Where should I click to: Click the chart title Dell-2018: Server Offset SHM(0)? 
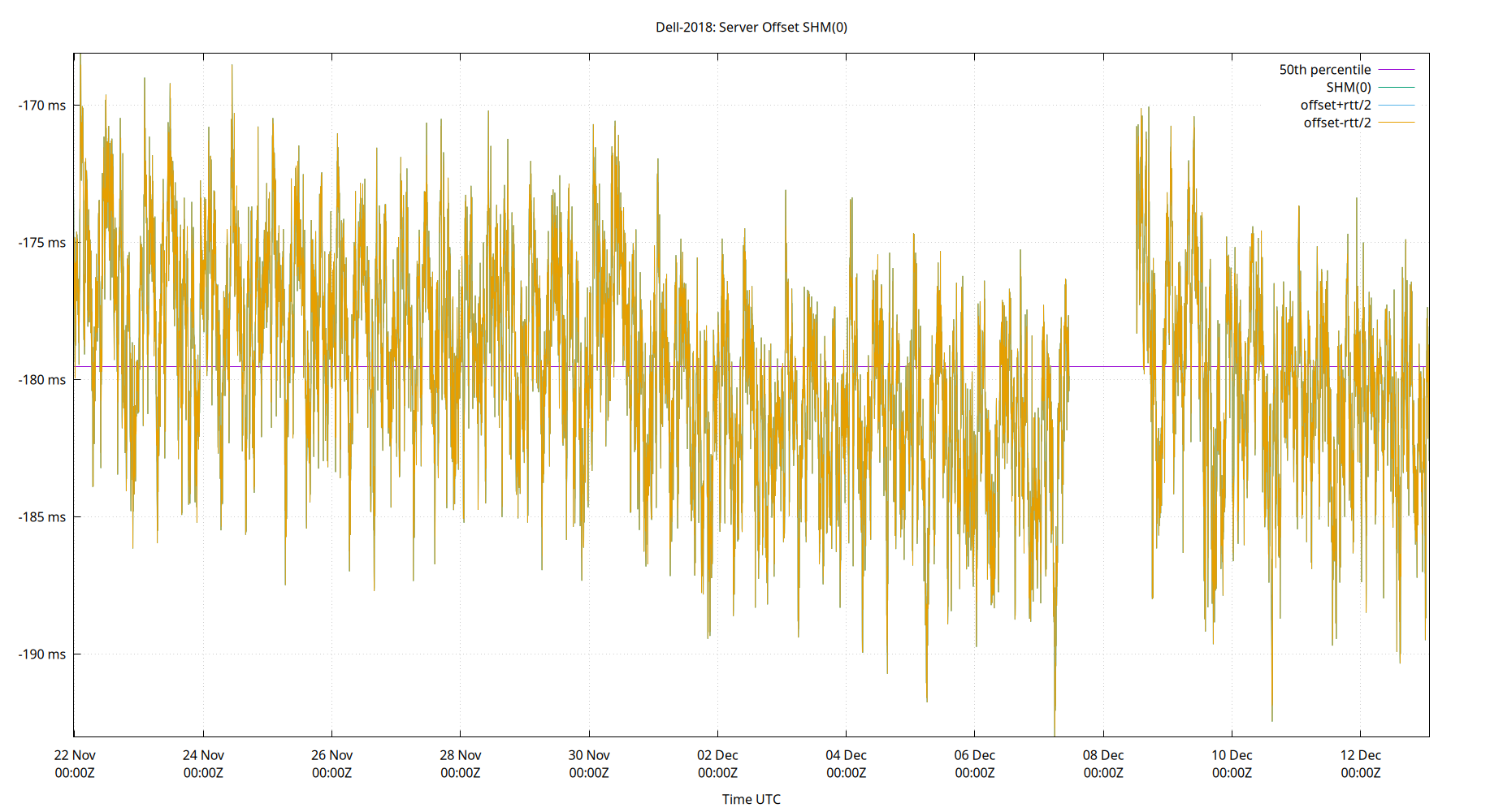point(751,27)
